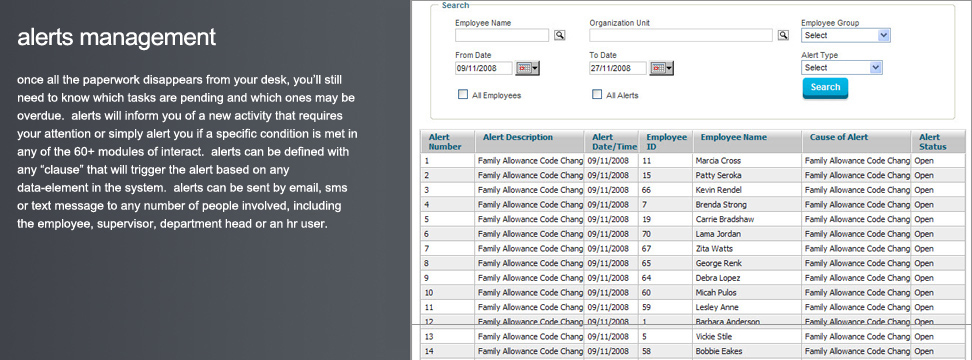The height and width of the screenshot is (360, 972).
Task: Tick the All Alerts checkbox
Action: (597, 95)
